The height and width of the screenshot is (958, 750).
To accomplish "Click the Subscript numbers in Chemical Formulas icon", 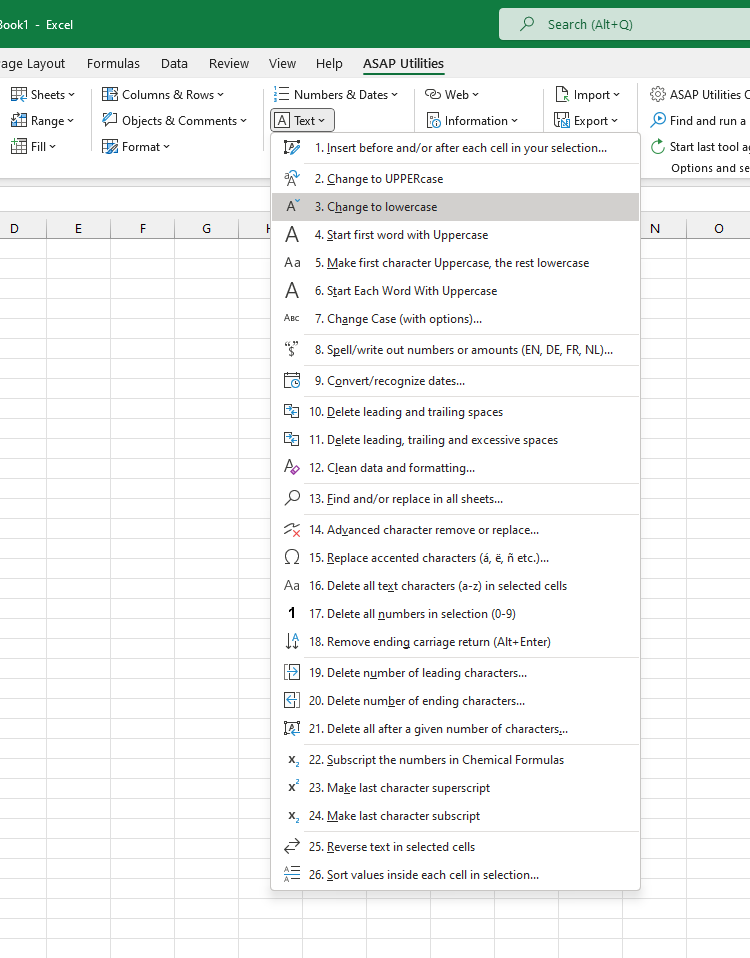I will coord(293,761).
